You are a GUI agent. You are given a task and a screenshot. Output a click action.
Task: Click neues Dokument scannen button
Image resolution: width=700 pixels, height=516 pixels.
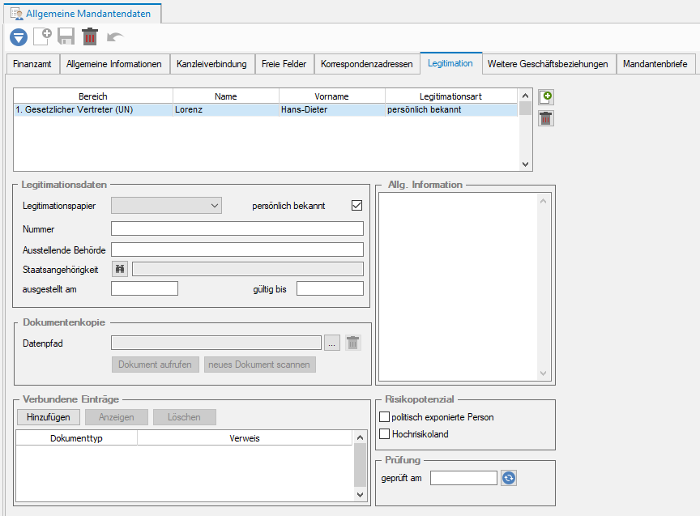click(x=259, y=364)
